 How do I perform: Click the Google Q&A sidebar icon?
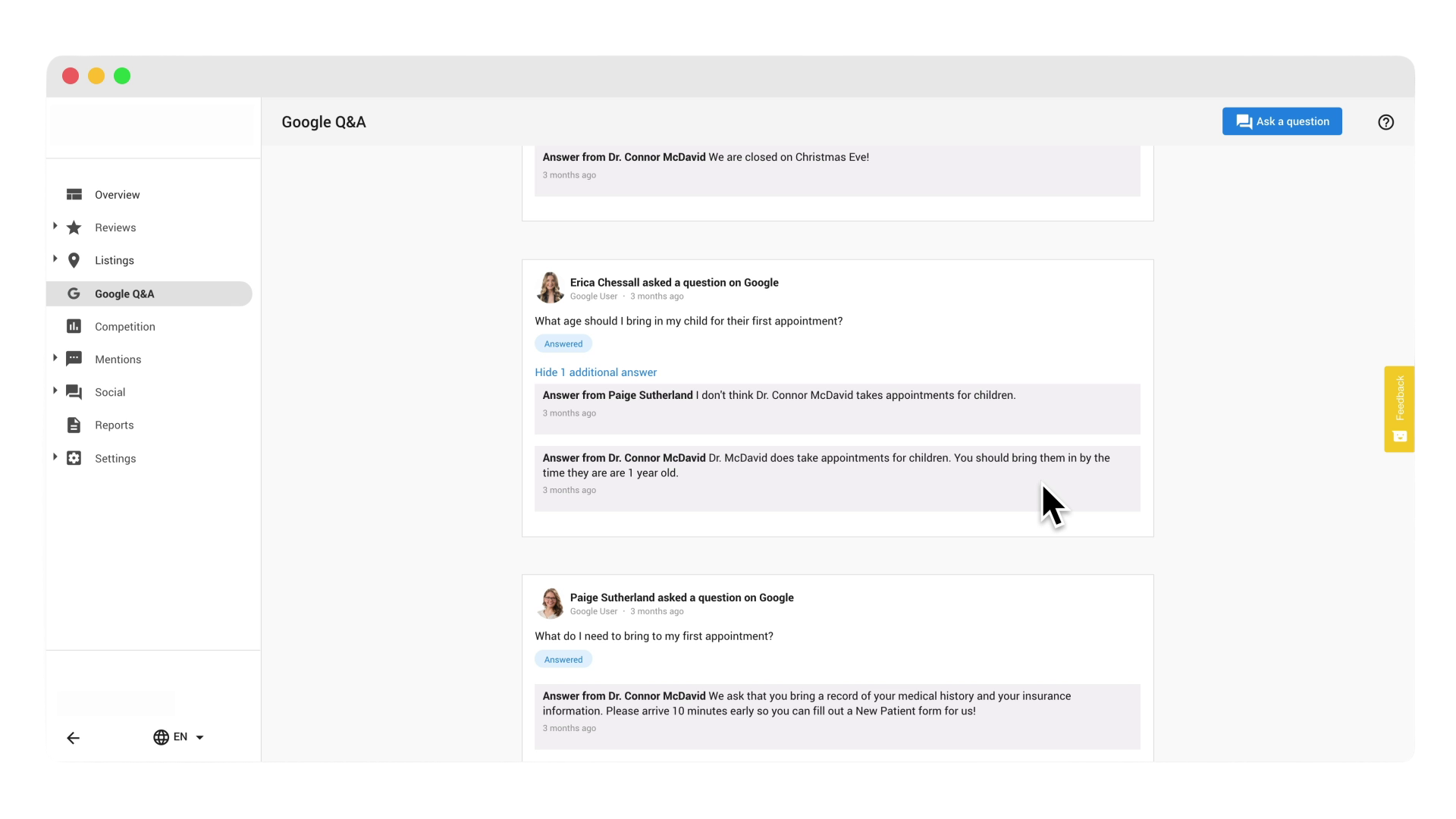pos(74,293)
